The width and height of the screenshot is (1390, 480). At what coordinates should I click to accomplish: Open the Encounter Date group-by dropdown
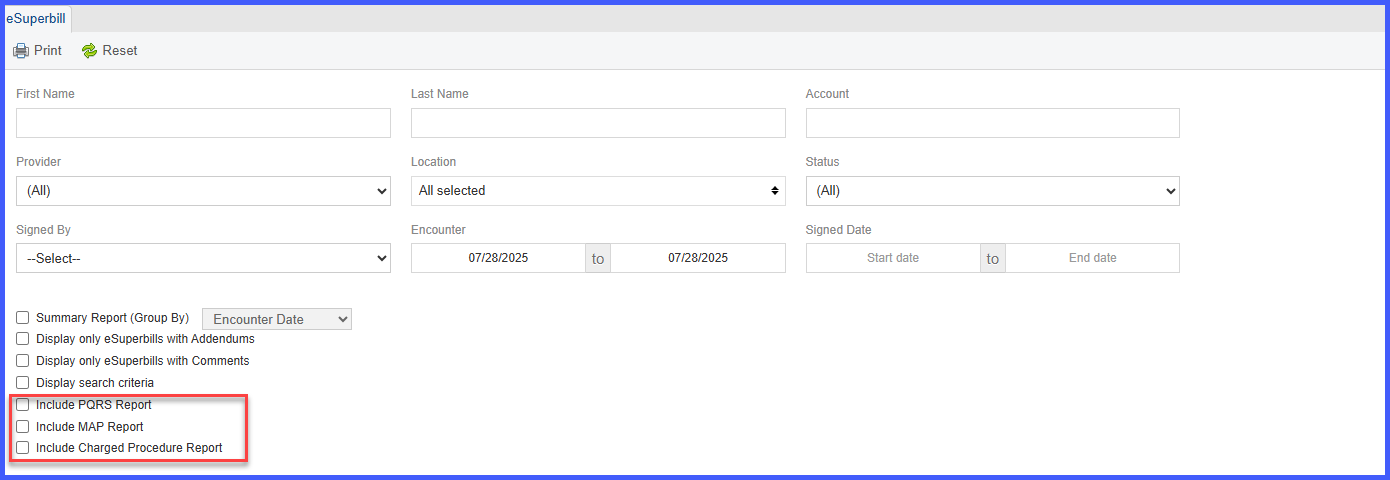[x=277, y=319]
